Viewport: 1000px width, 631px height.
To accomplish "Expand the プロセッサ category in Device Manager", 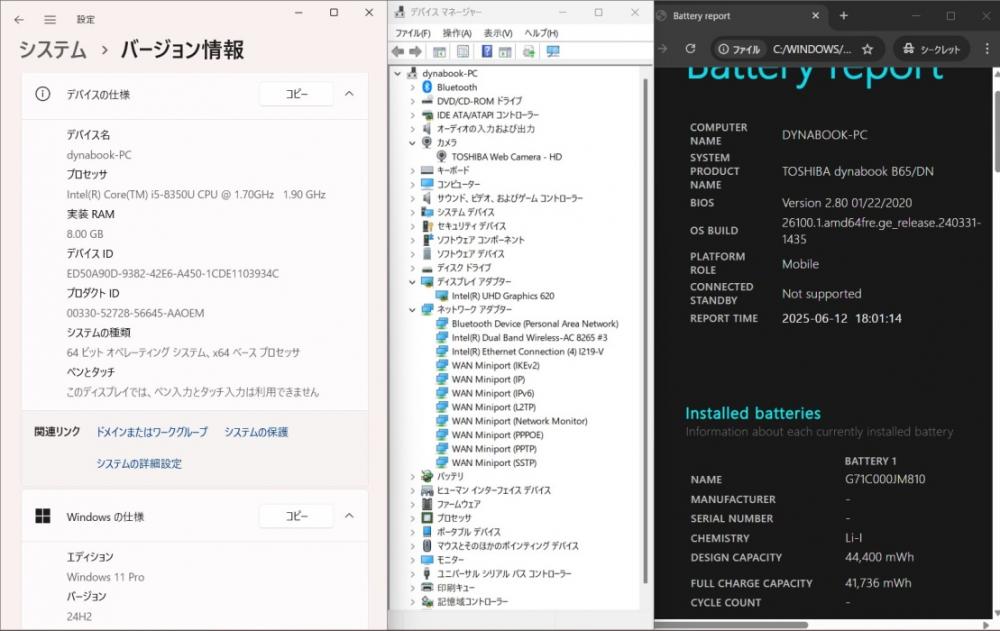I will tap(413, 518).
